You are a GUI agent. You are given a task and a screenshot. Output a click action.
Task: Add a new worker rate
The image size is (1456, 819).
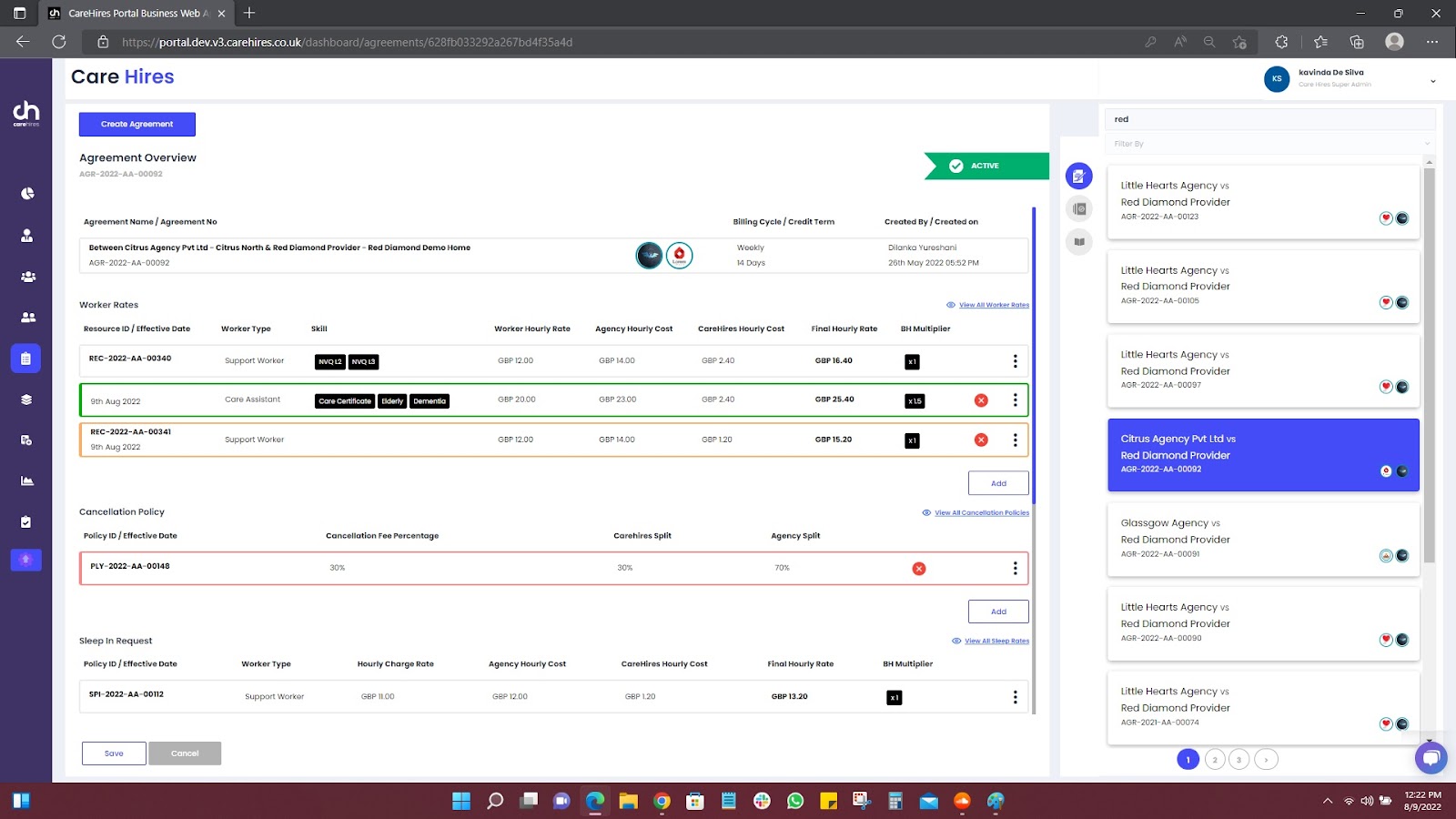998,483
